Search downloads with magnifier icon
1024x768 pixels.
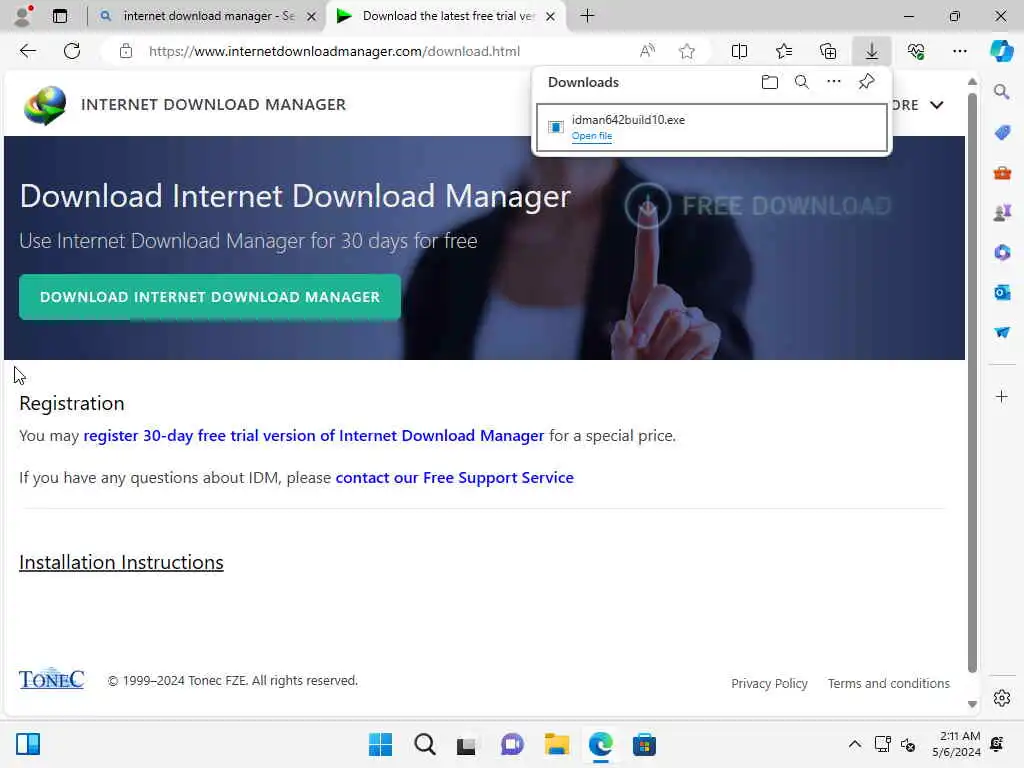(801, 82)
